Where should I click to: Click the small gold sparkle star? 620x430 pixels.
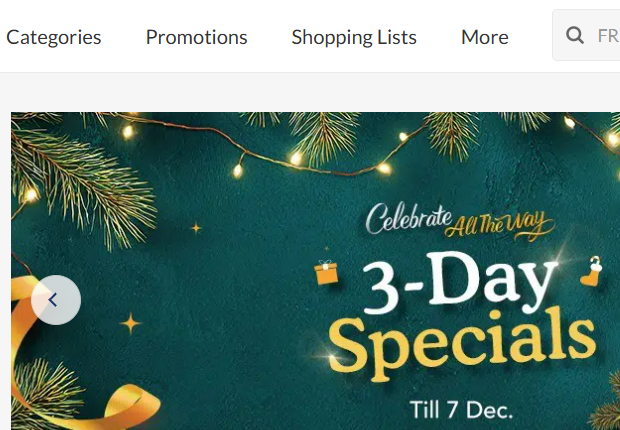(x=196, y=228)
